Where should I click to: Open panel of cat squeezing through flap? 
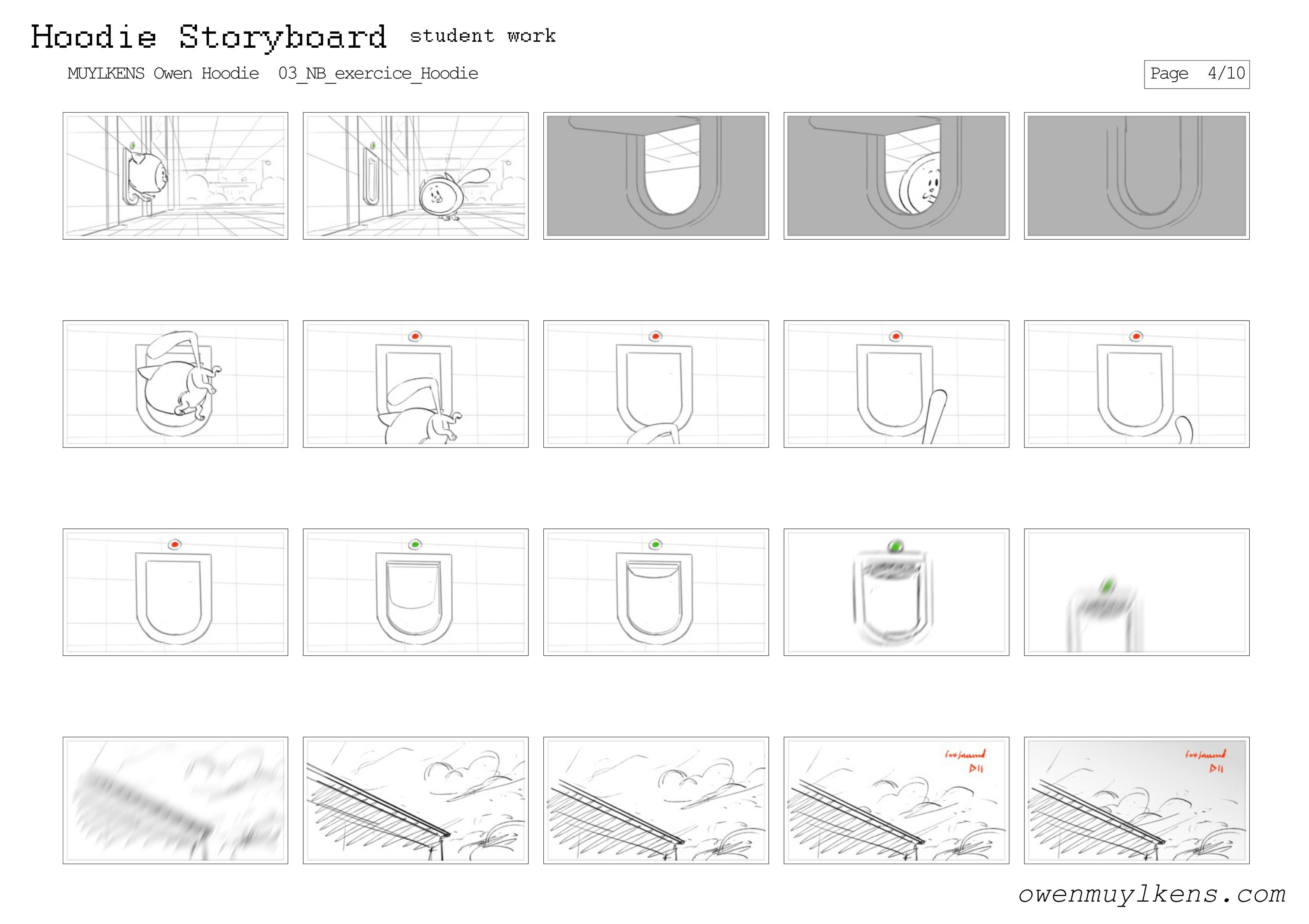(x=175, y=384)
